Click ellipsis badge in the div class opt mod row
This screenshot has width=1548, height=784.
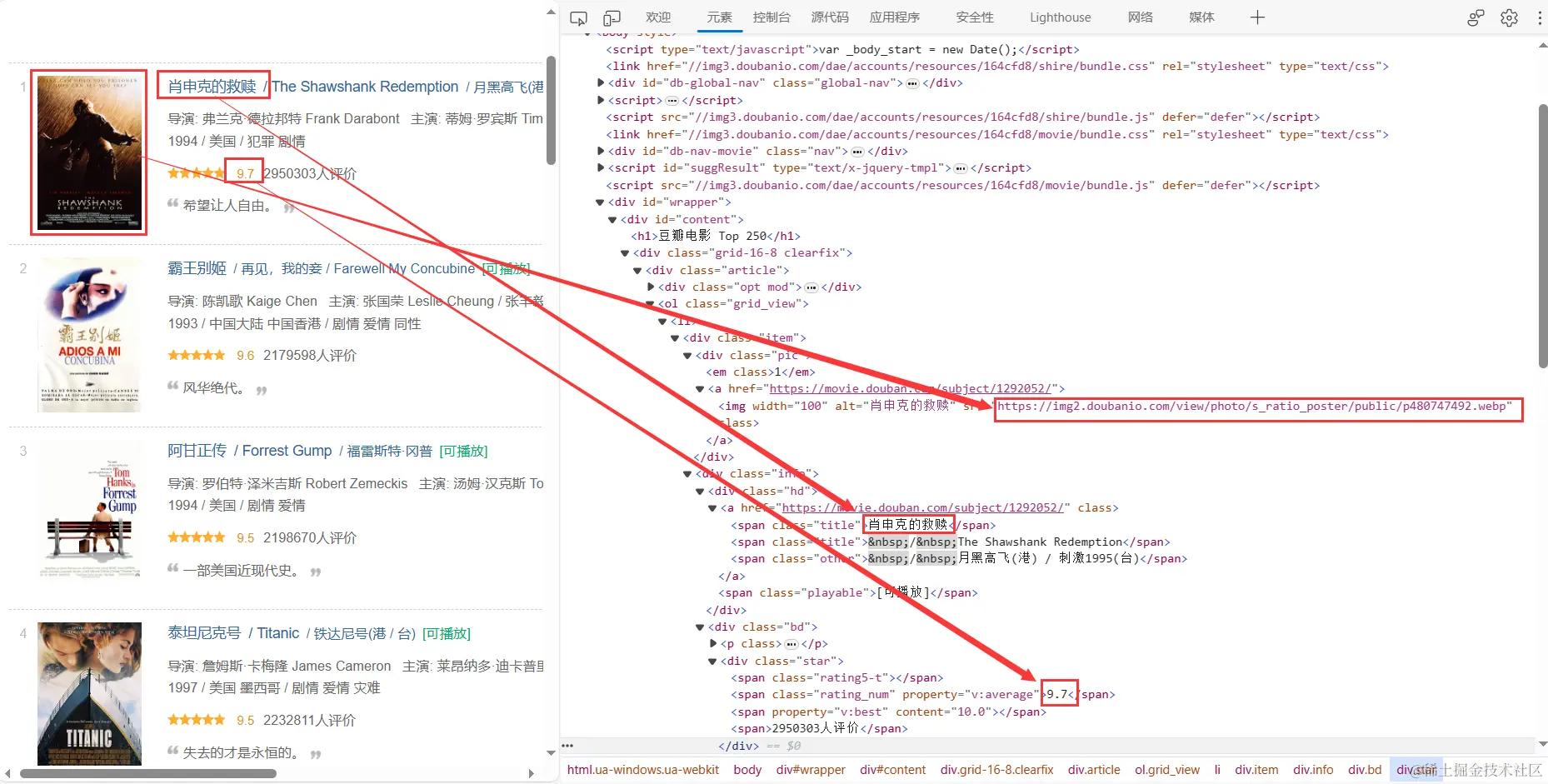click(811, 287)
